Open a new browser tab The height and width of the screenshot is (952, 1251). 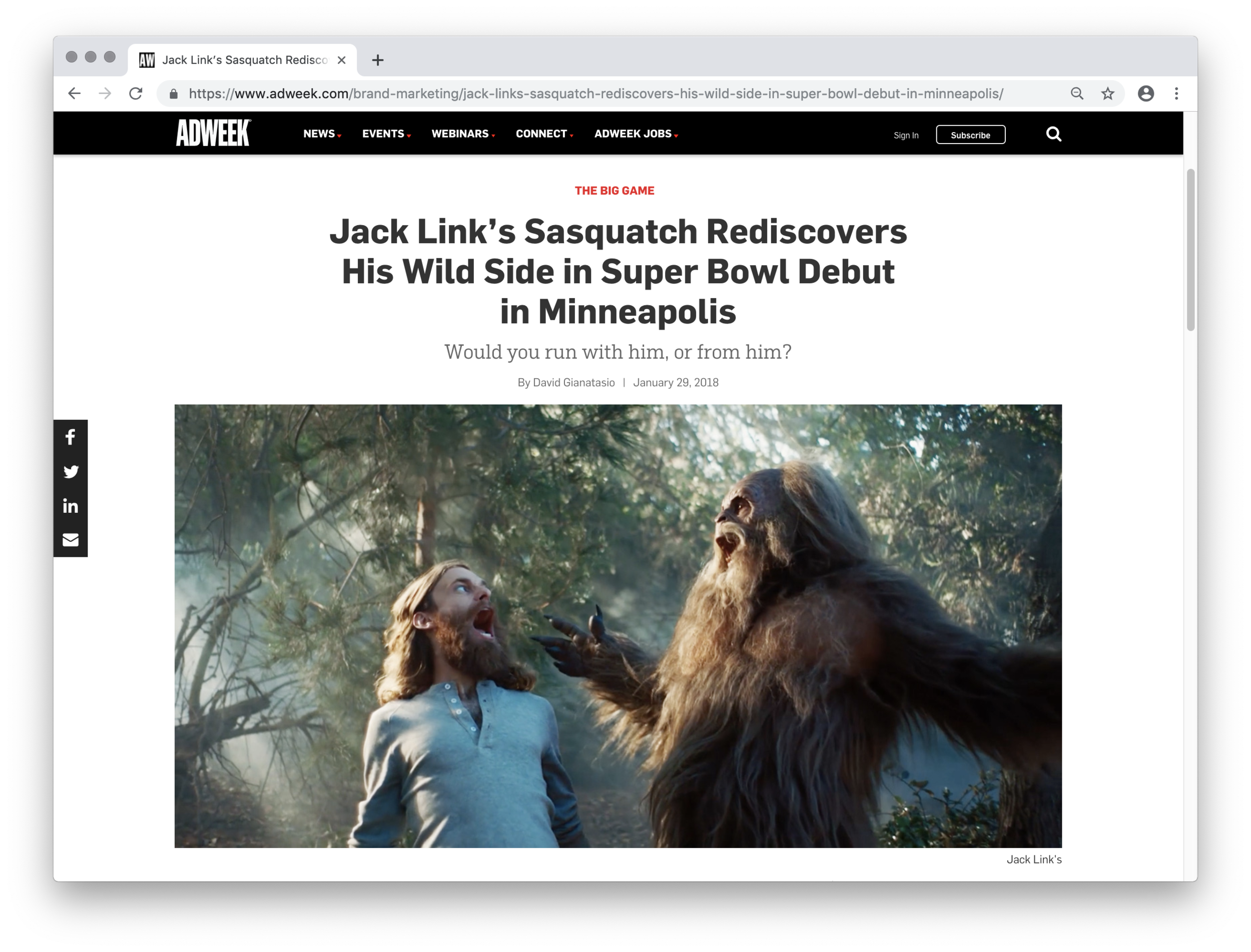[377, 60]
